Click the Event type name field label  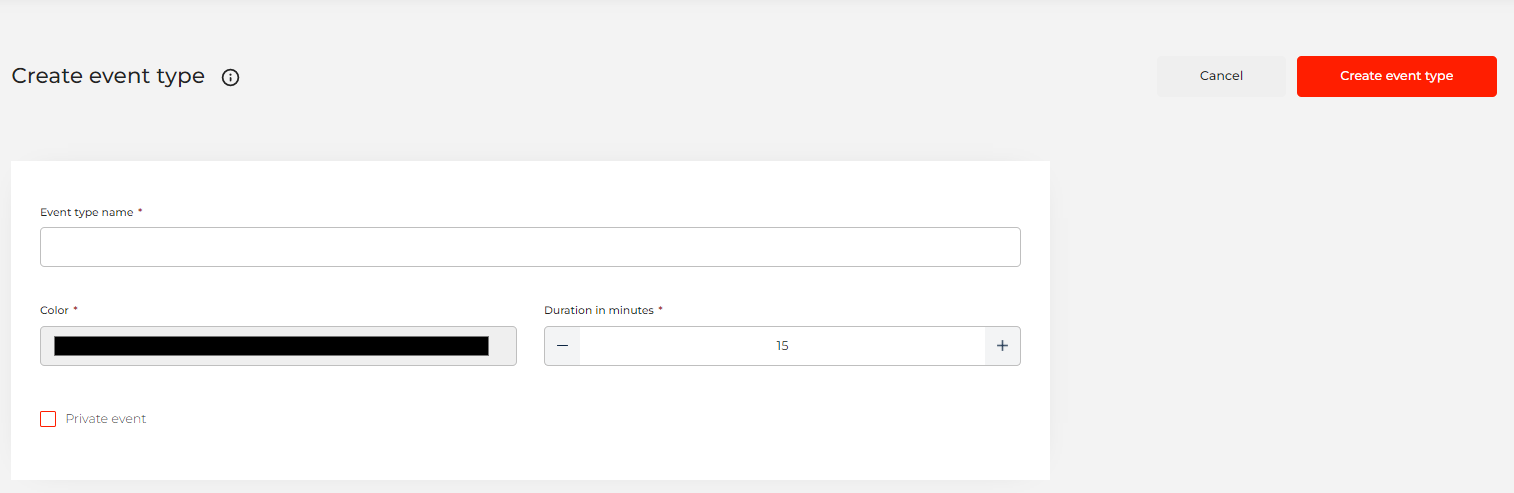[x=86, y=212]
